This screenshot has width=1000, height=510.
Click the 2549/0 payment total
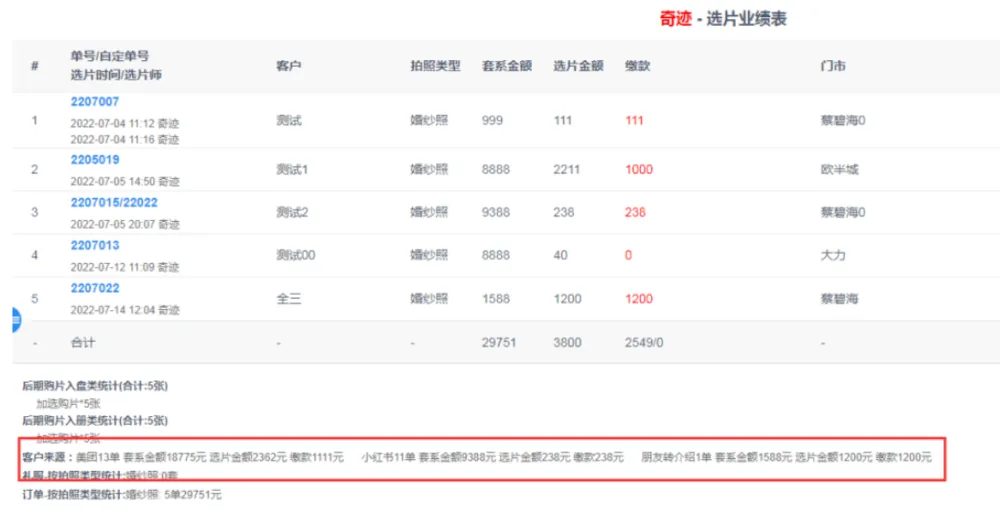643,342
